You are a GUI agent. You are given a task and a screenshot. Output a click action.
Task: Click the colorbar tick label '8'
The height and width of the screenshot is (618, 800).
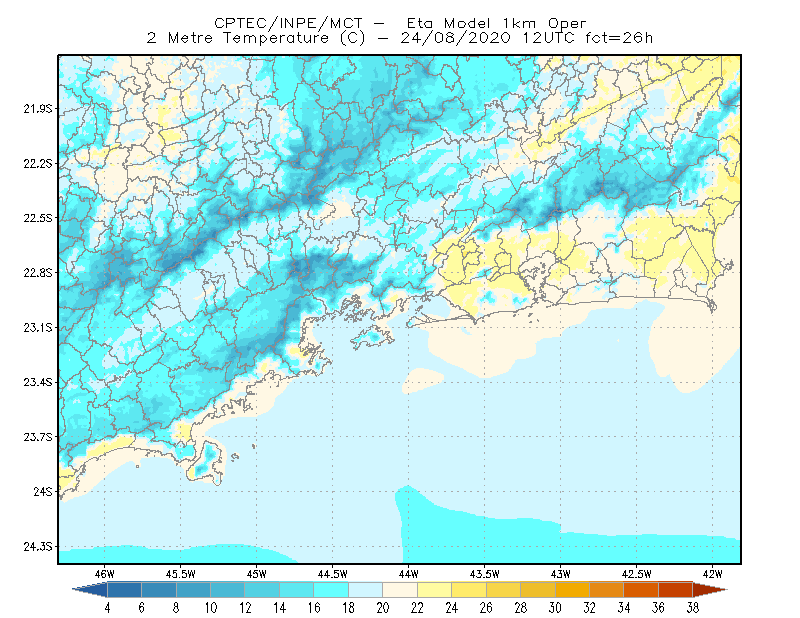tap(176, 608)
